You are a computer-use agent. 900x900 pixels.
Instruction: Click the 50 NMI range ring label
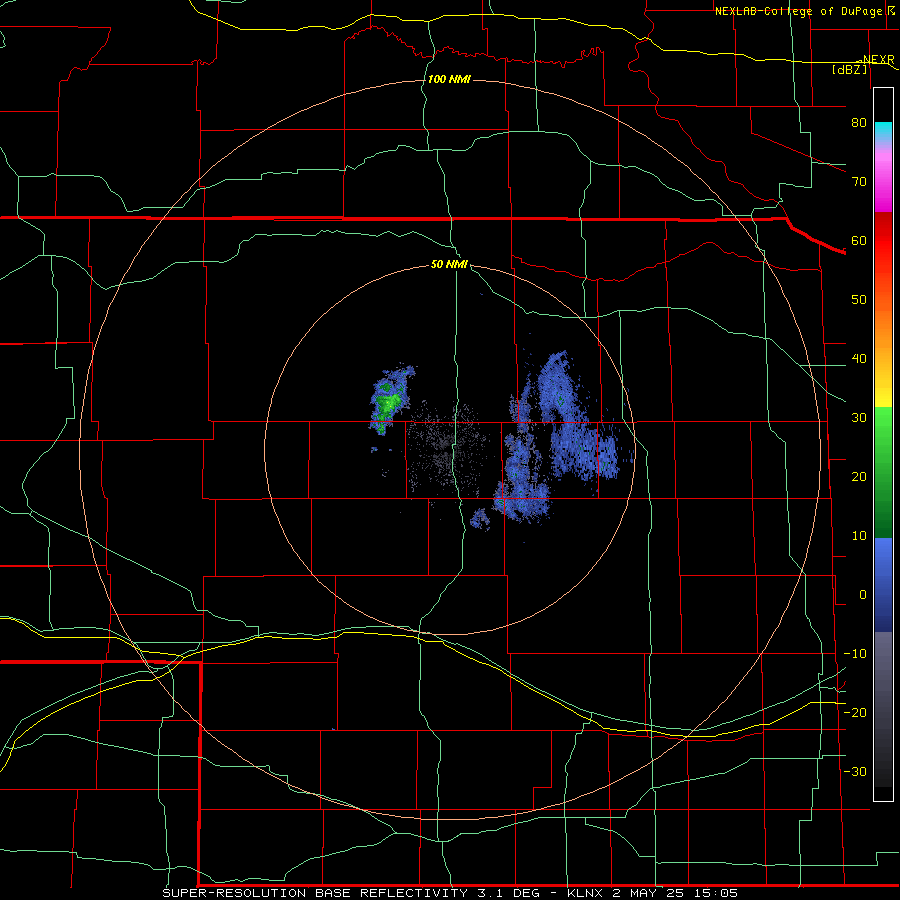pos(449,264)
